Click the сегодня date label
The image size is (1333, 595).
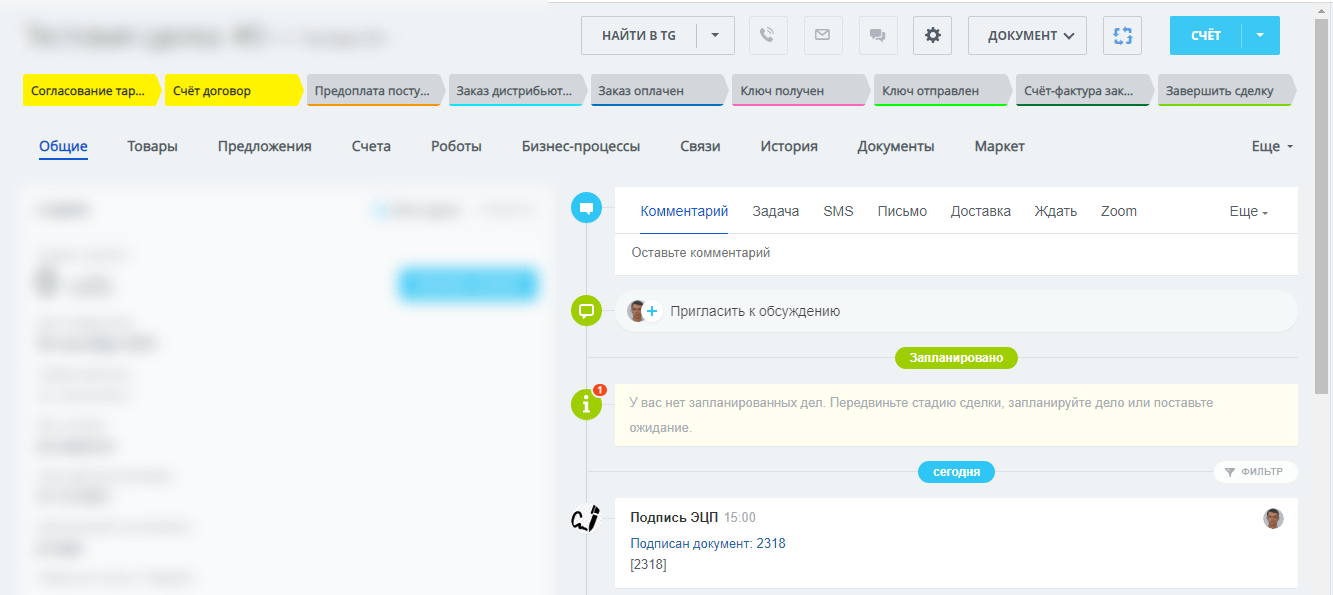(956, 472)
